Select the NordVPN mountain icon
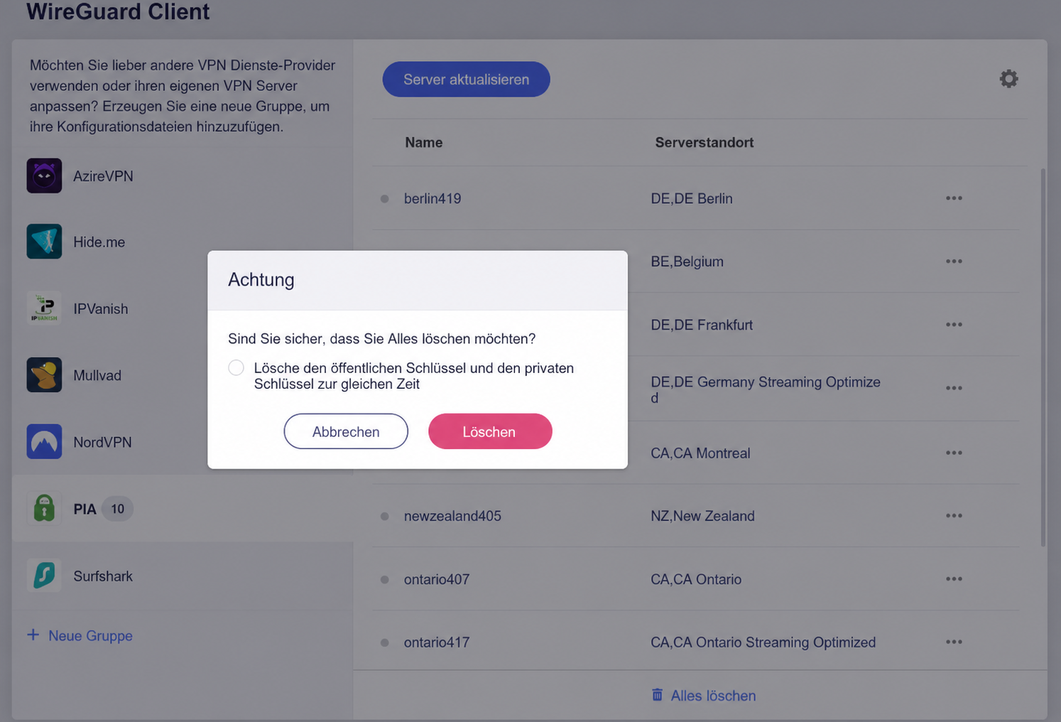The image size is (1061, 722). (44, 442)
